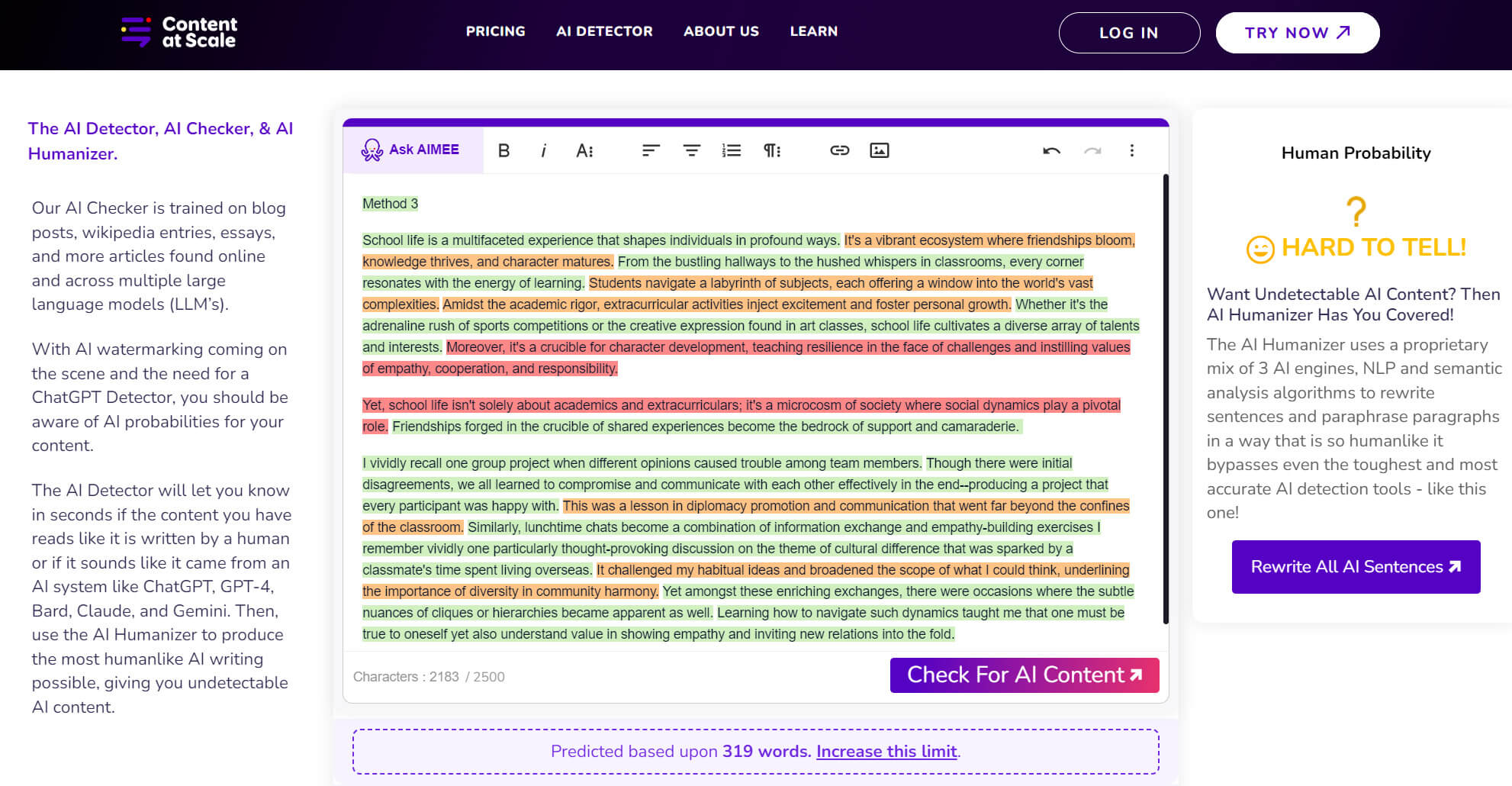Image resolution: width=1512 pixels, height=786 pixels.
Task: Open the Ask AIMEE assistant
Action: coord(412,150)
